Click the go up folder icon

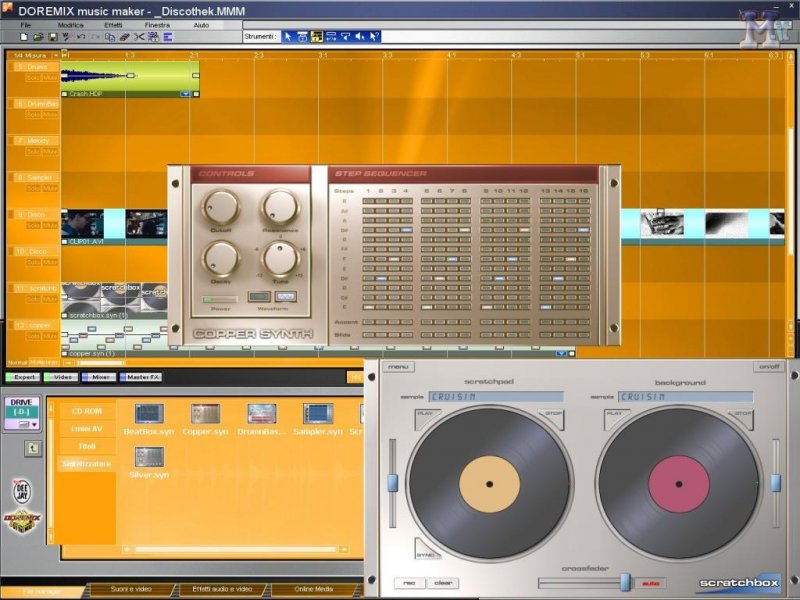click(x=32, y=449)
